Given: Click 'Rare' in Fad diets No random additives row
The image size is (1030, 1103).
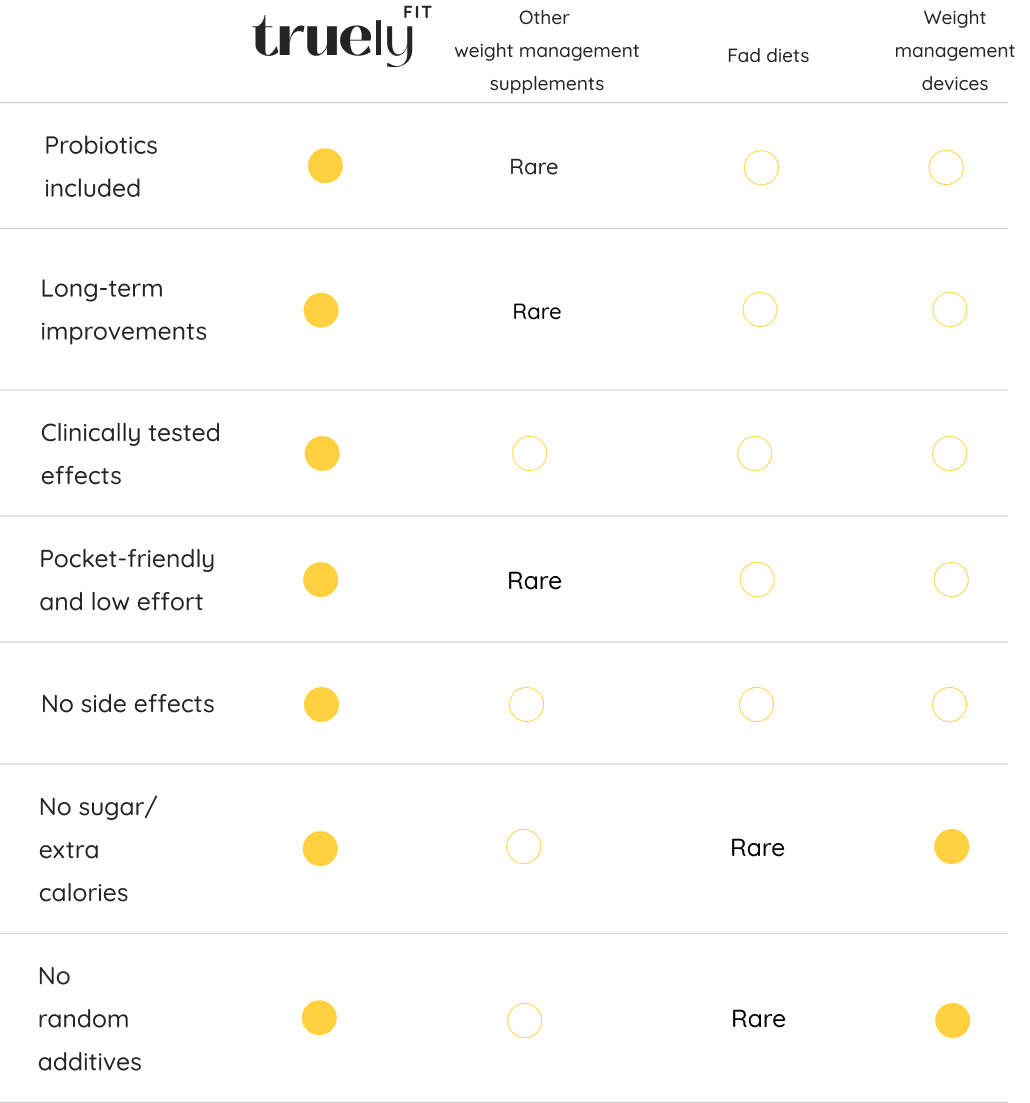Looking at the screenshot, I should pos(758,1019).
